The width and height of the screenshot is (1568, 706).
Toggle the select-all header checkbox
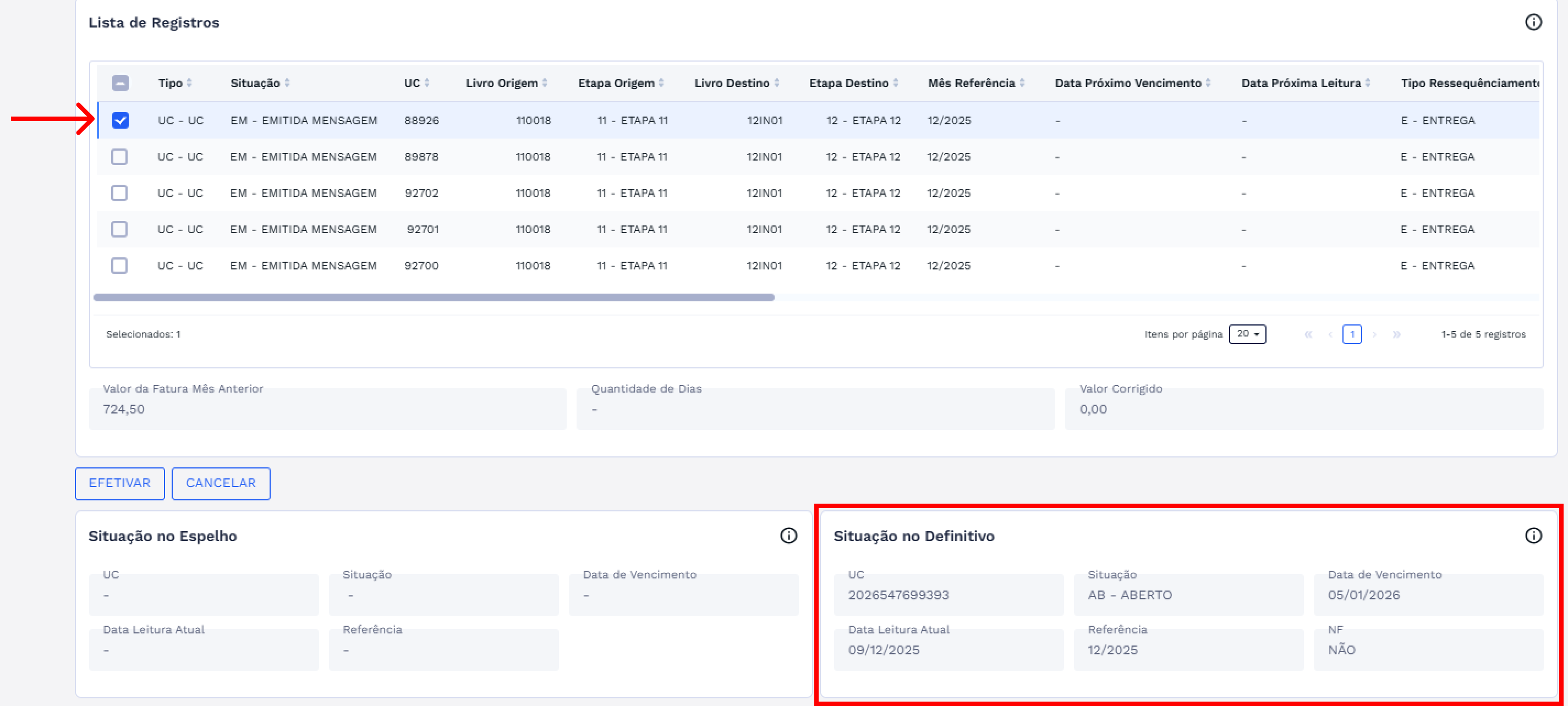click(120, 82)
